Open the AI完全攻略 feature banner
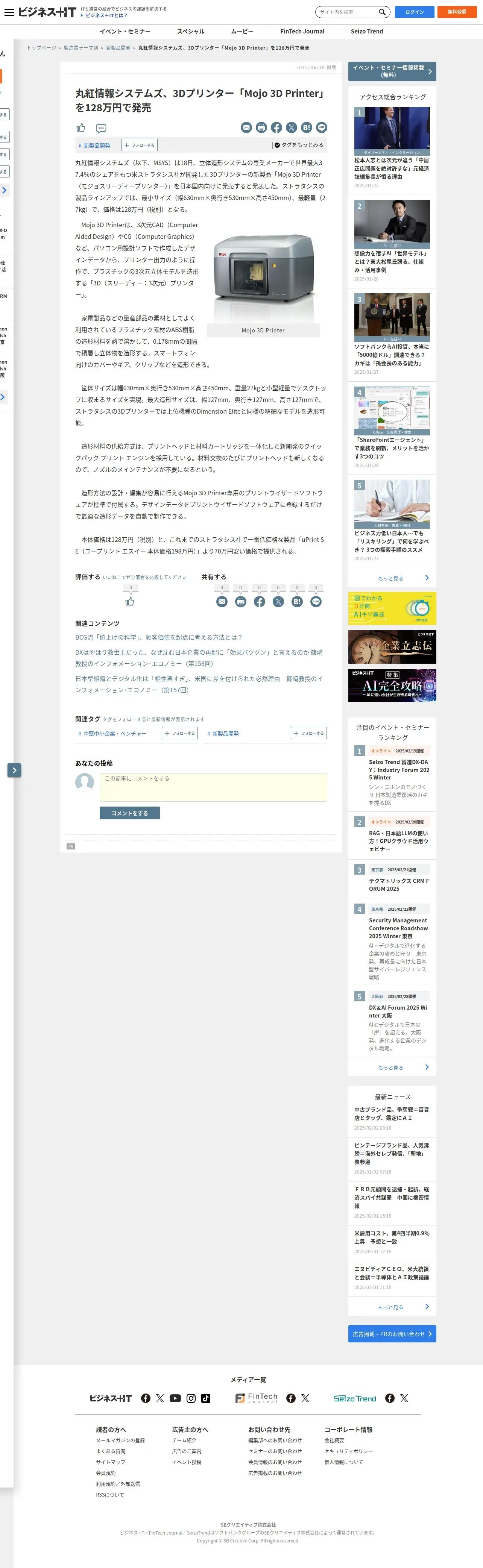 click(392, 685)
